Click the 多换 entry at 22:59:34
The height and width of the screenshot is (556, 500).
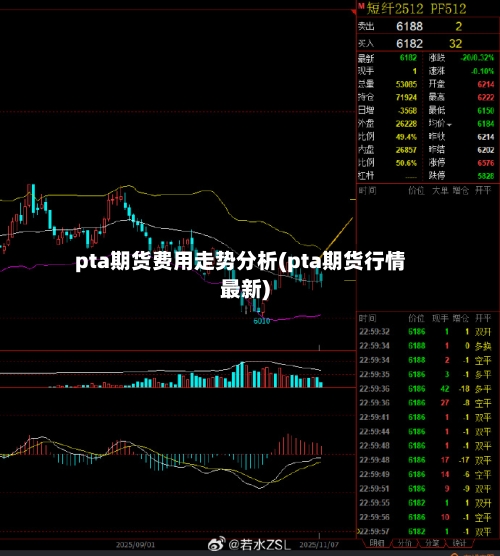[x=483, y=346]
